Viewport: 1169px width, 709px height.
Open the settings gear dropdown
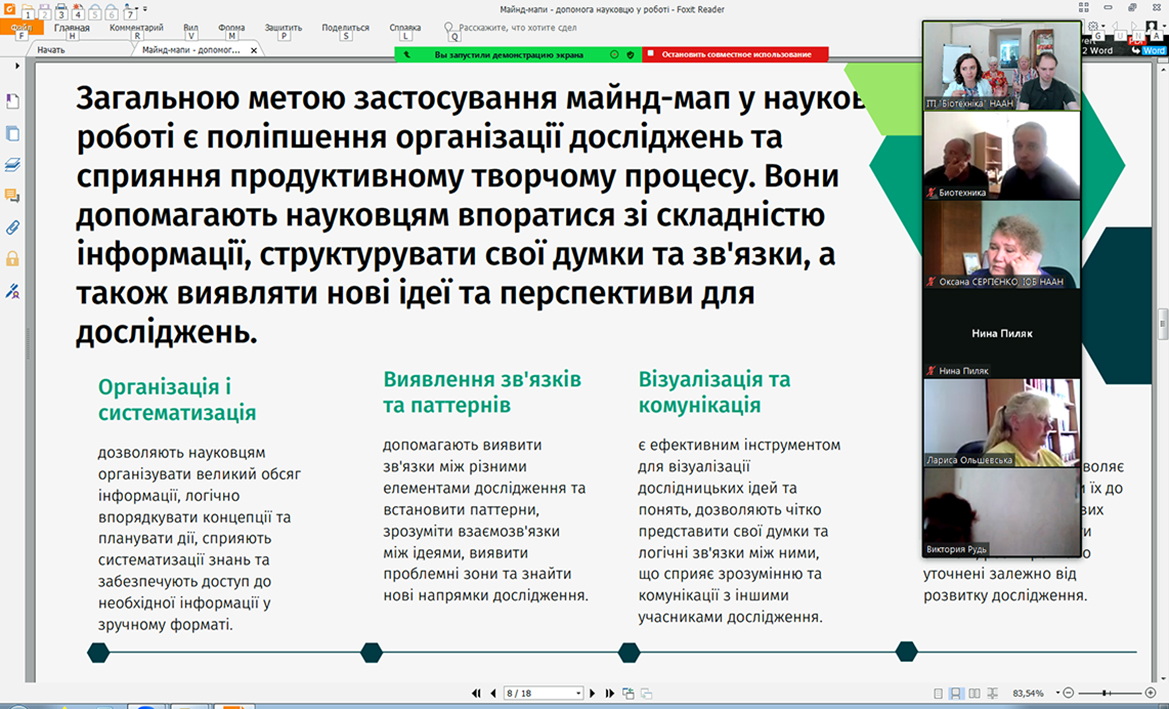click(1095, 27)
